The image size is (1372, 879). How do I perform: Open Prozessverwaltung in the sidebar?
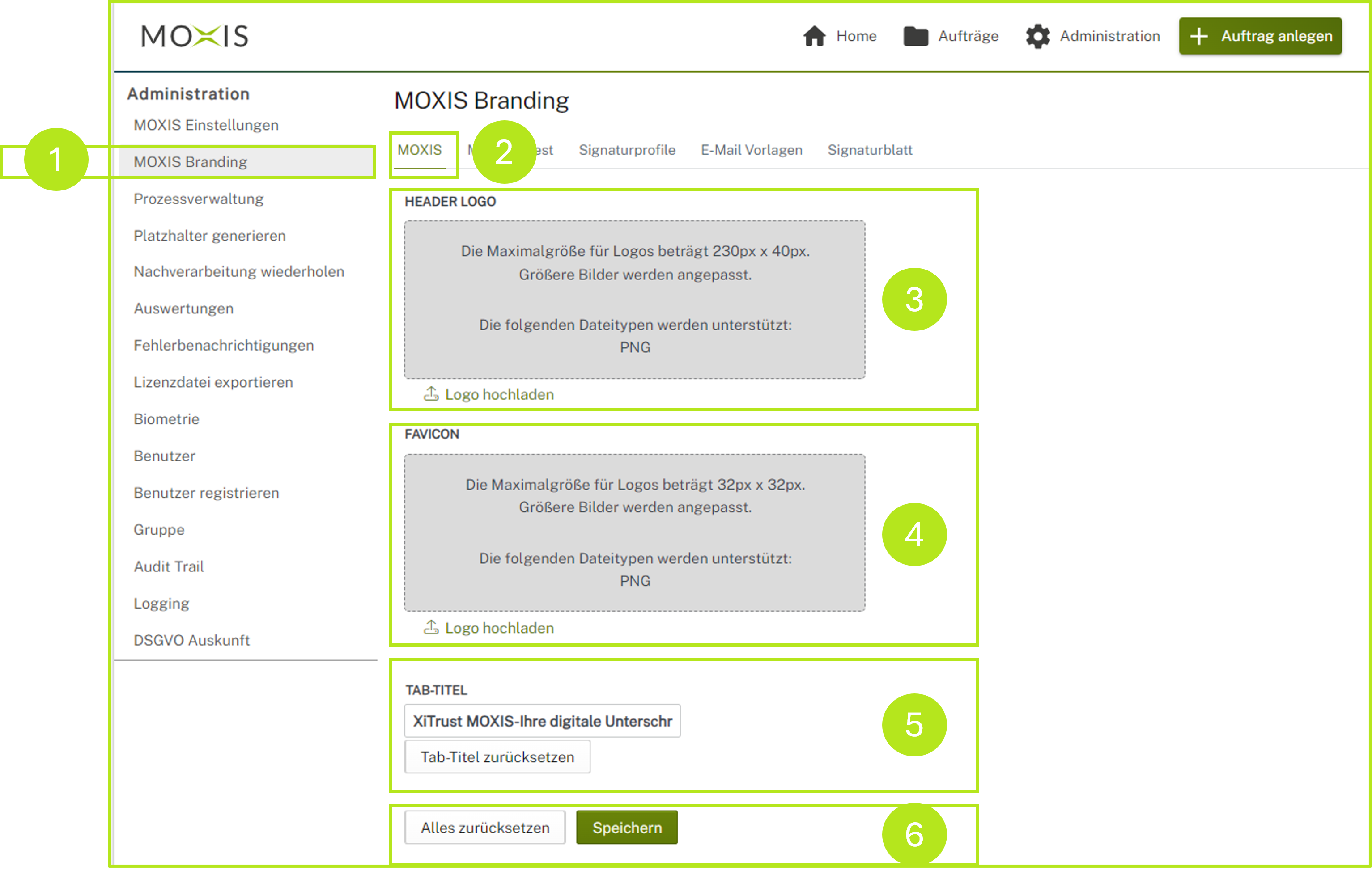click(199, 199)
